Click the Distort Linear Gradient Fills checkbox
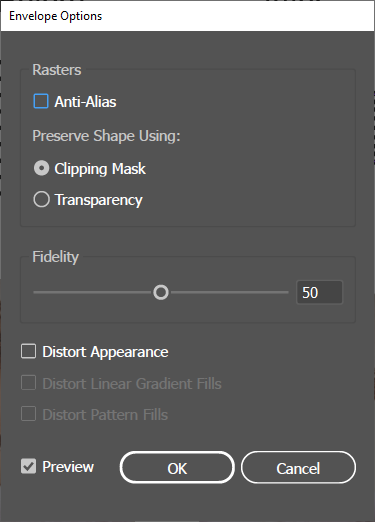The width and height of the screenshot is (375, 522). (28, 383)
